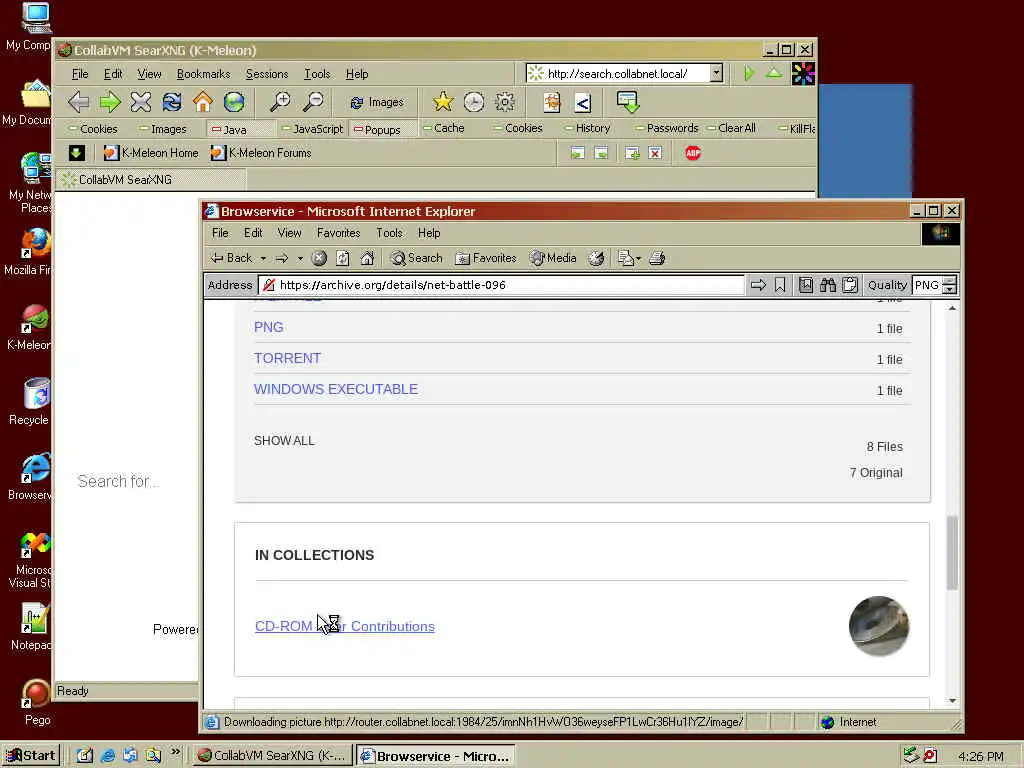Toggle Images privacy setting in K-Meleon
The image size is (1024, 768).
click(163, 129)
